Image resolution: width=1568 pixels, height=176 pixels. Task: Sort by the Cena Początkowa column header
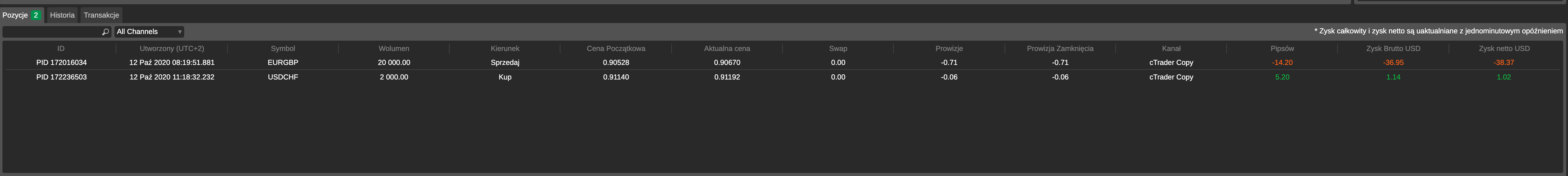616,48
